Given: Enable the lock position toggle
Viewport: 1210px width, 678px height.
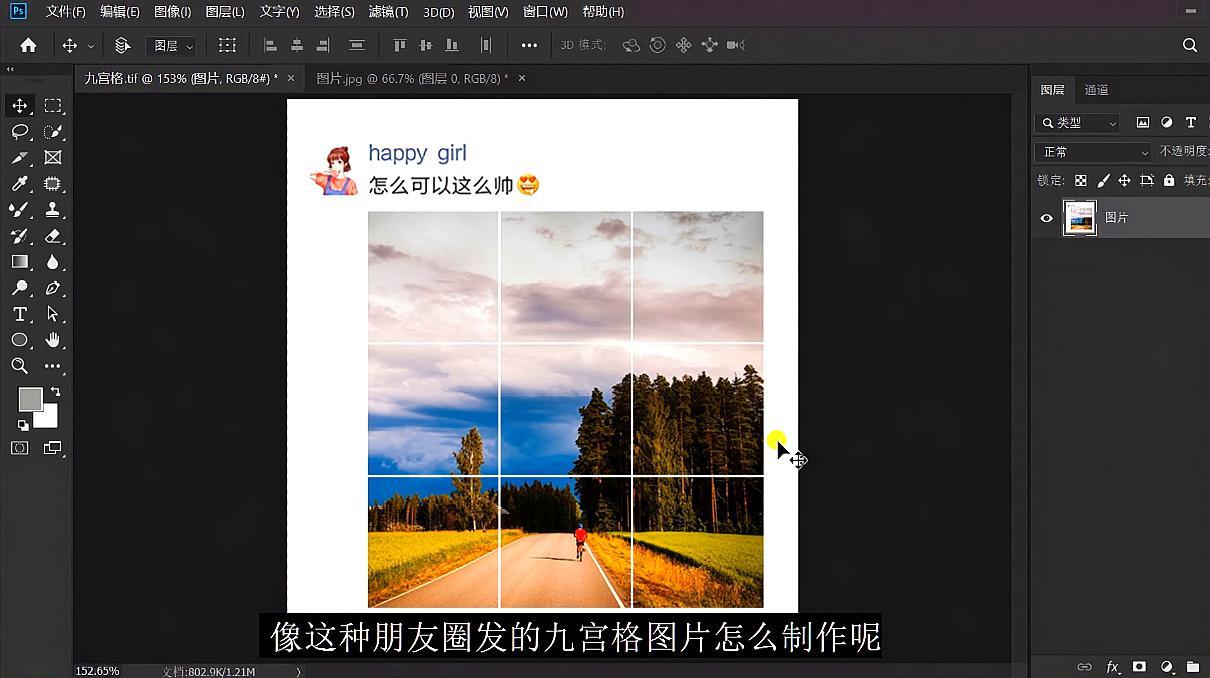Looking at the screenshot, I should 1126,180.
